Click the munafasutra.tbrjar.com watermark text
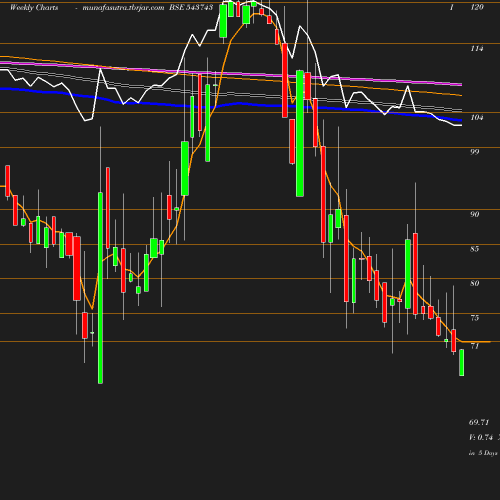The image size is (500, 500). tap(123, 7)
